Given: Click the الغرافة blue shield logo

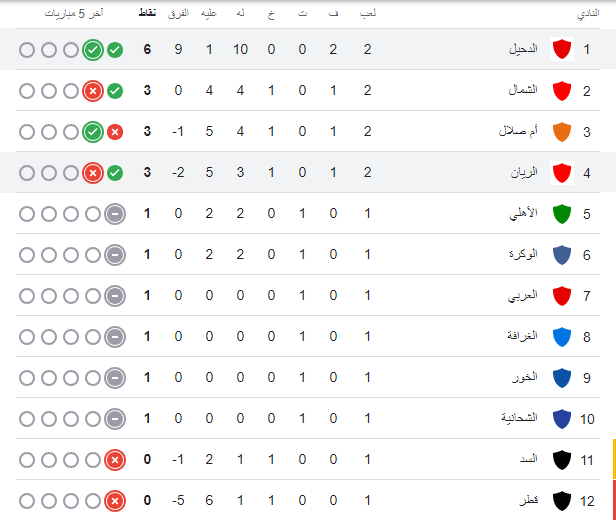Looking at the screenshot, I should (562, 337).
